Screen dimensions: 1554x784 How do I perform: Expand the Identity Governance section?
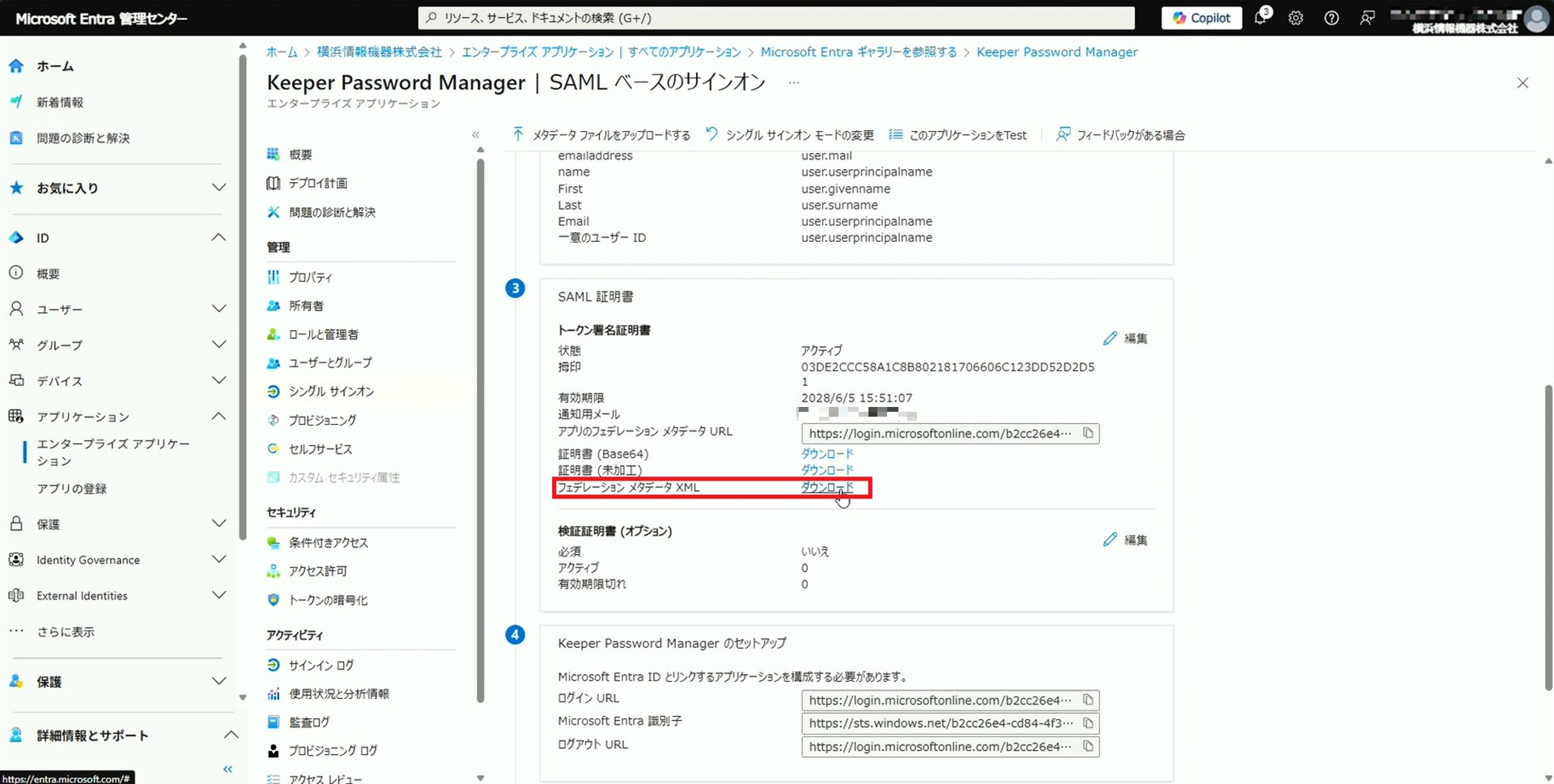click(x=219, y=560)
